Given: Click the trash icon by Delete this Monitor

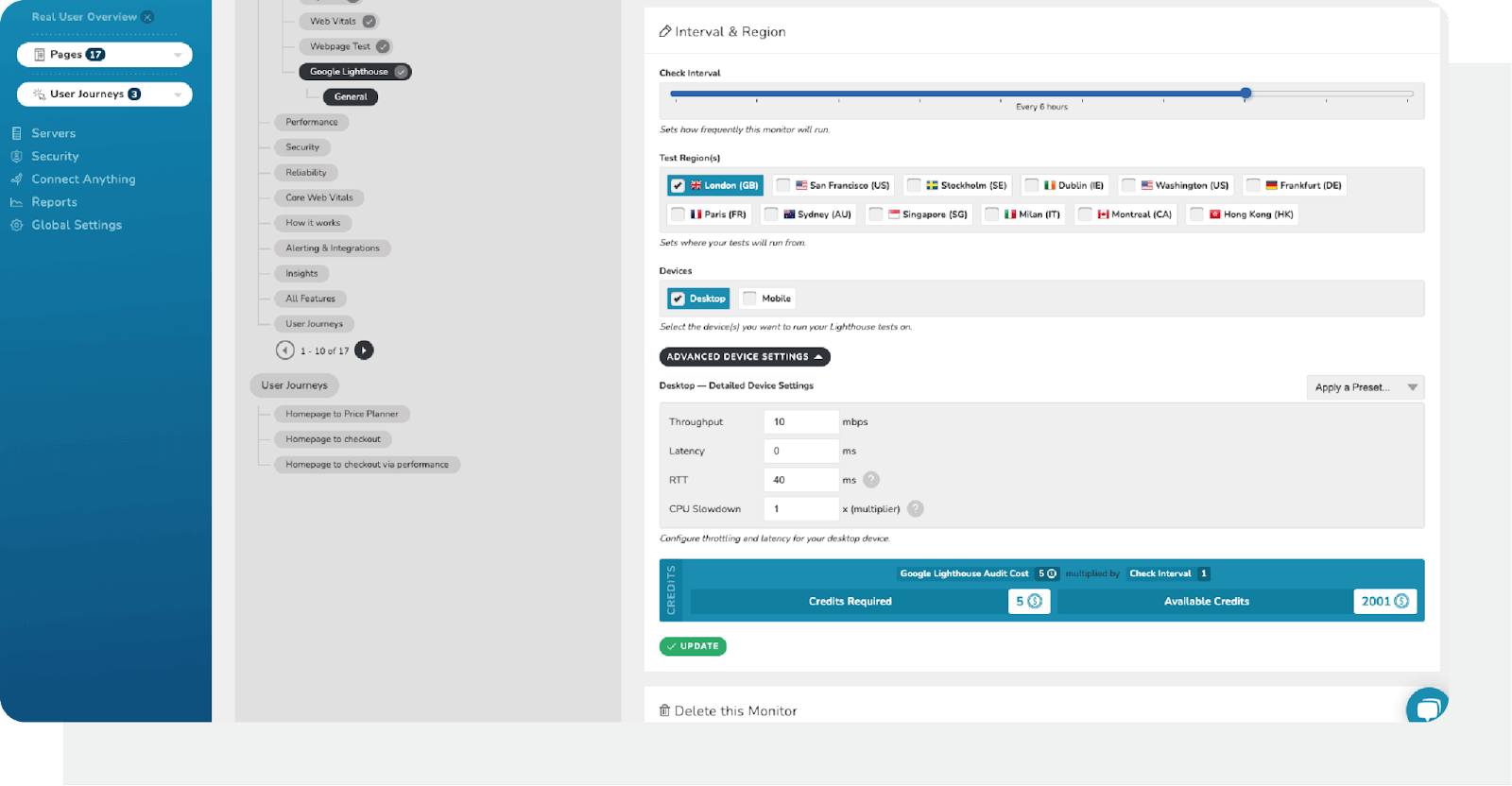Looking at the screenshot, I should 664,710.
